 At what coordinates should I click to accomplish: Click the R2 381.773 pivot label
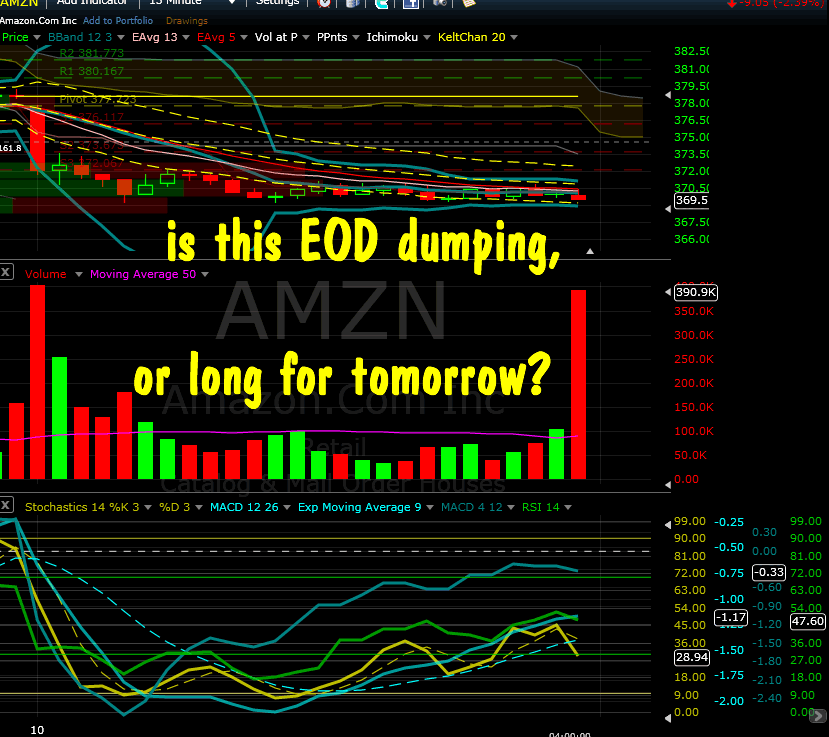tap(91, 53)
